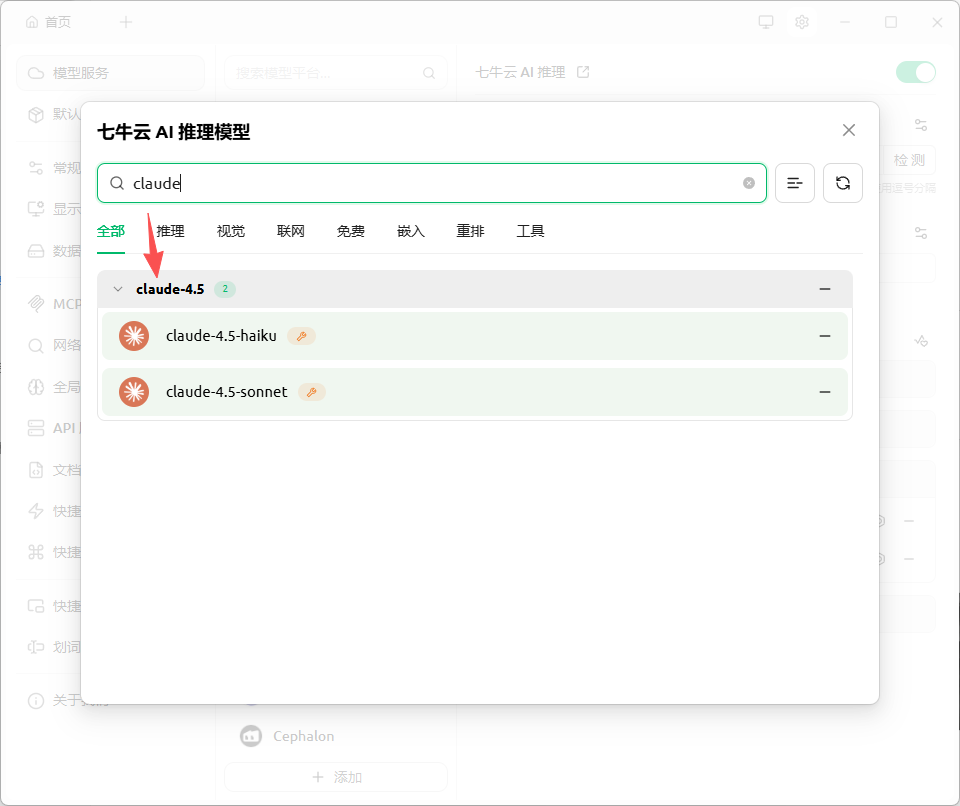The image size is (960, 806).
Task: Clear the claude search text
Action: click(749, 183)
